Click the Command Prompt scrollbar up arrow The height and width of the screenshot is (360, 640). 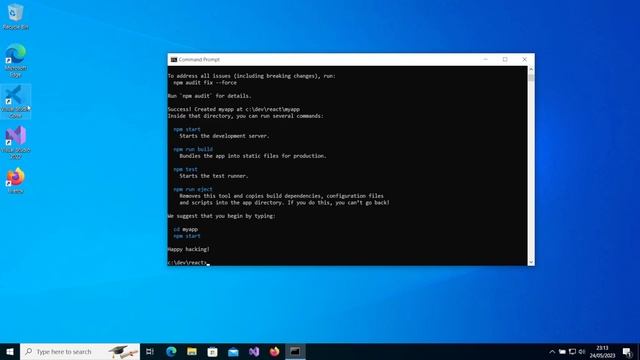pos(531,69)
